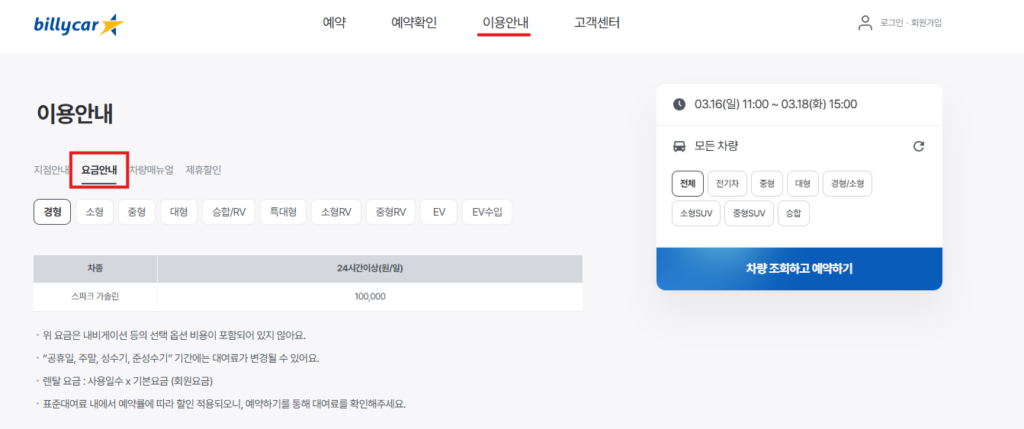Switch to the 제휴할인 tab

pyautogui.click(x=203, y=170)
